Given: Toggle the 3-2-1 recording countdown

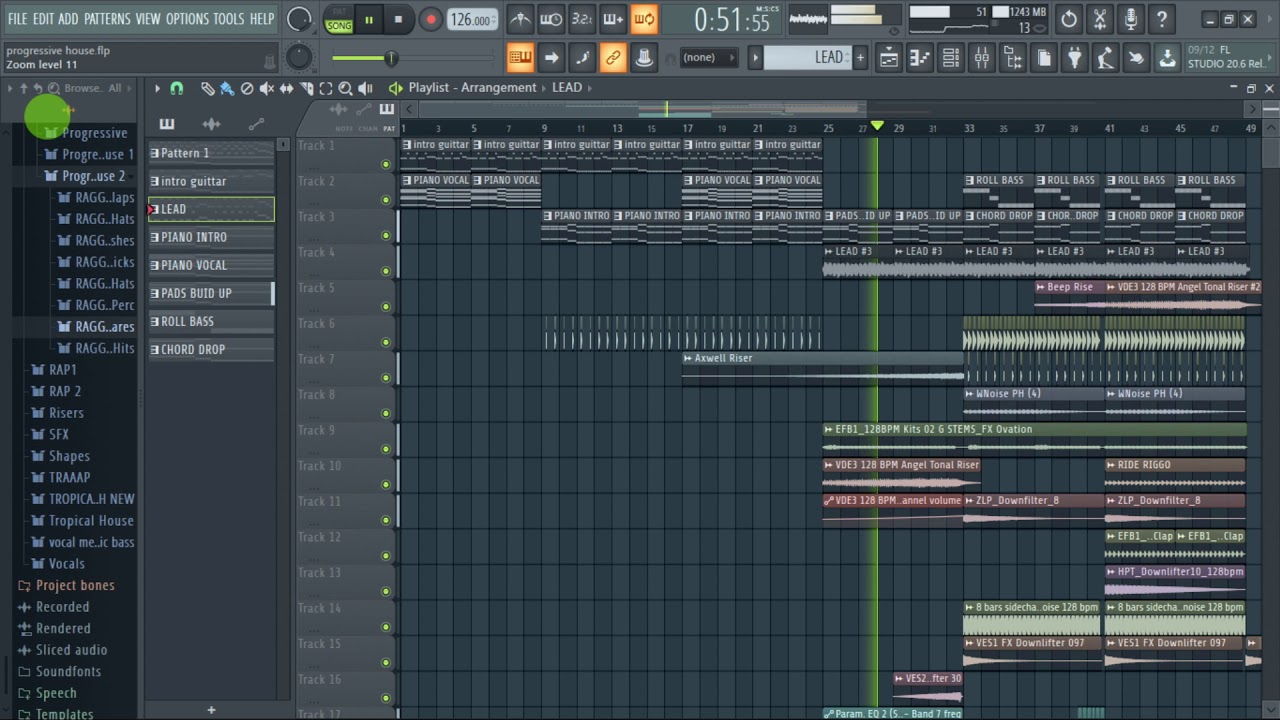Looking at the screenshot, I should point(582,18).
